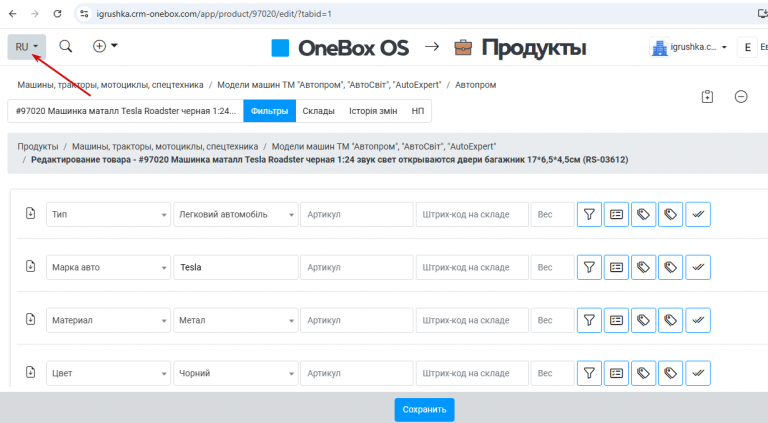Click the second tag icon in Тип row
Viewport: 768px width, 423px height.
coord(671,214)
